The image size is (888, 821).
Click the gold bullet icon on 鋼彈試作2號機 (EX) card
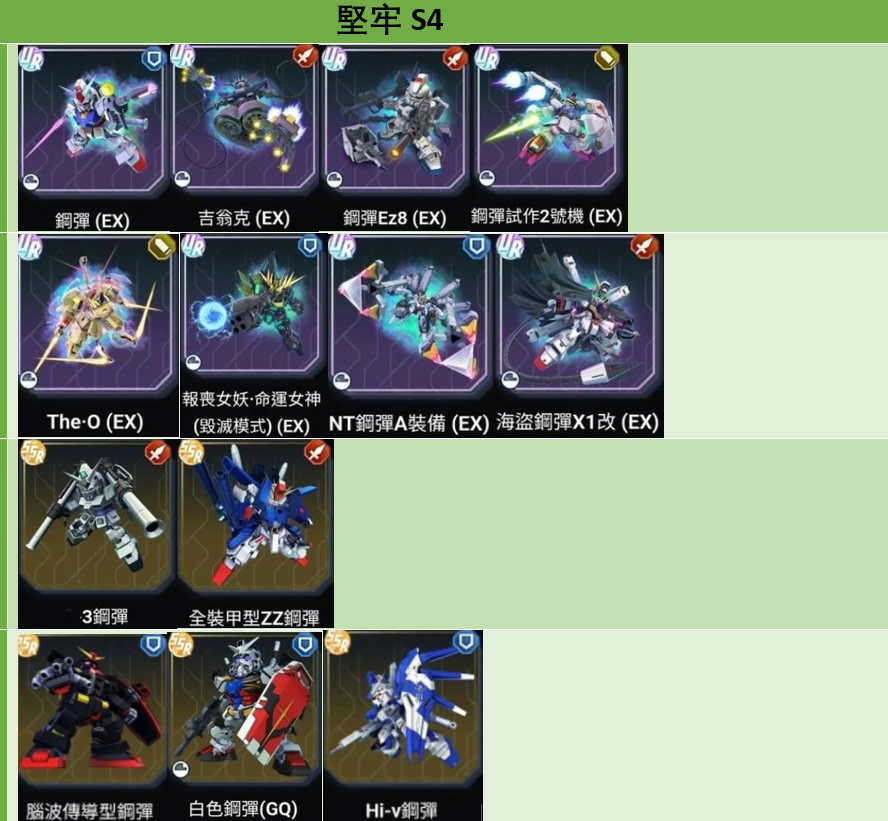[x=607, y=58]
